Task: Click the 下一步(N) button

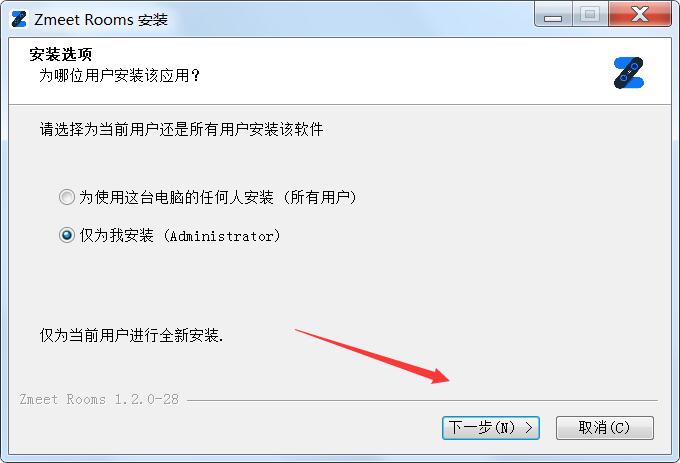Action: coord(491,428)
